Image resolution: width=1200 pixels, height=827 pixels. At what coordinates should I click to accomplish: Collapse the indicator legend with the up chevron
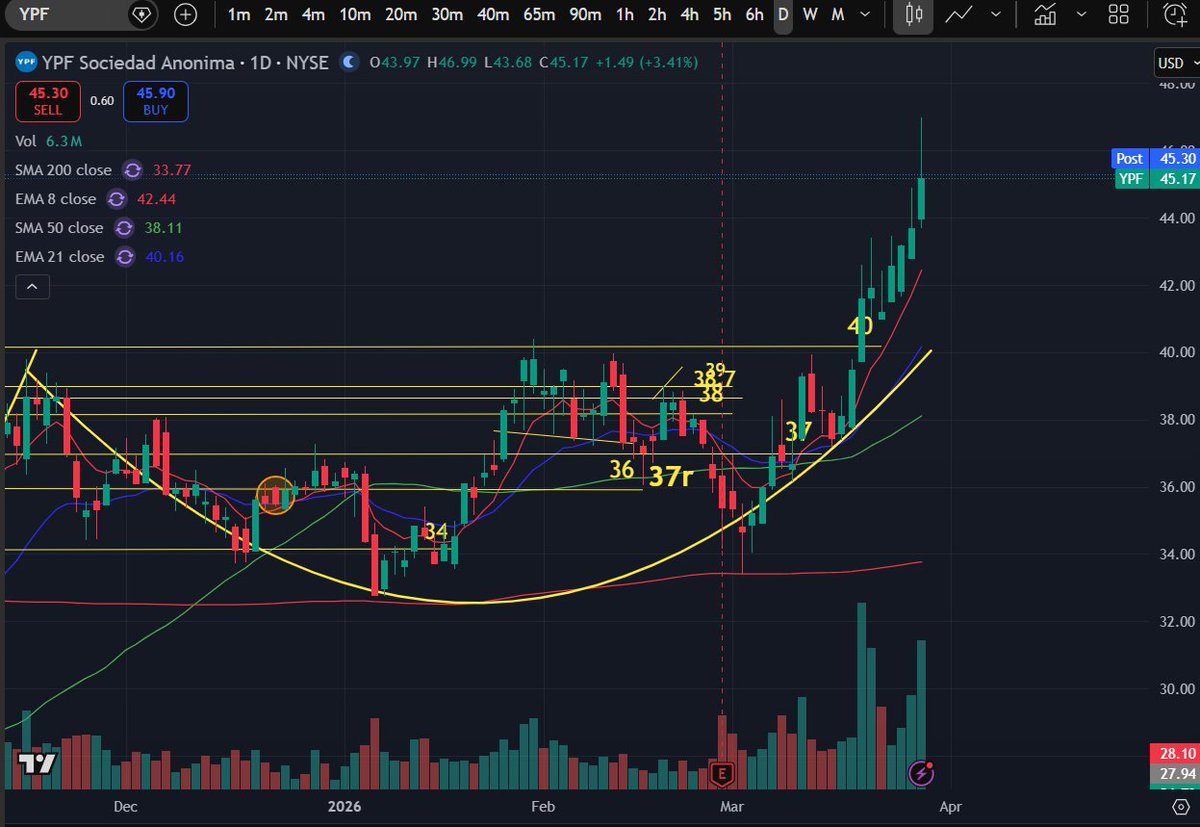click(32, 287)
